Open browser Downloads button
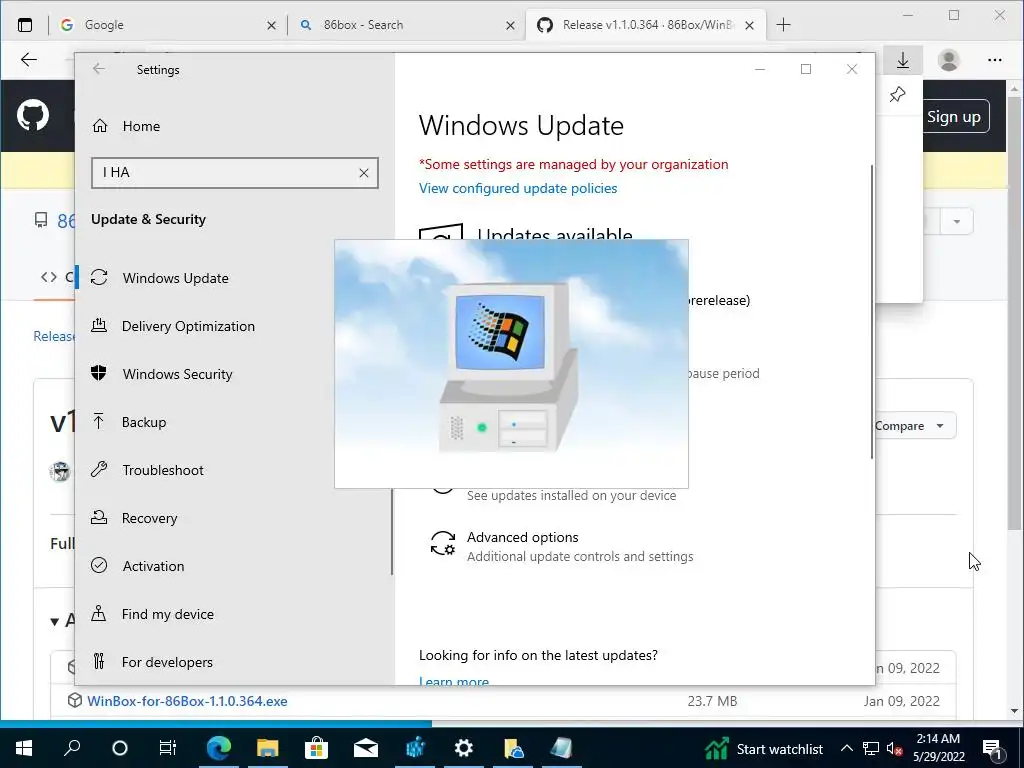 tap(903, 61)
